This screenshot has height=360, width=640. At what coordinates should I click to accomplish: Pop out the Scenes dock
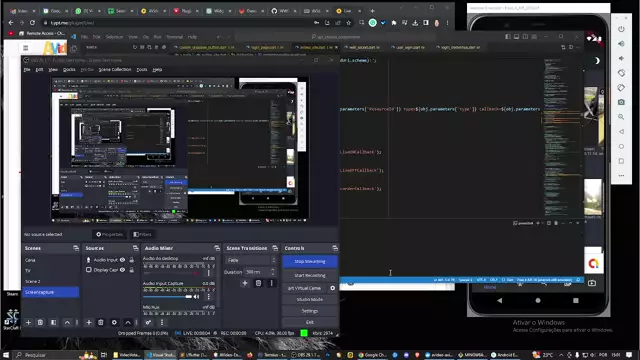[x=76, y=248]
